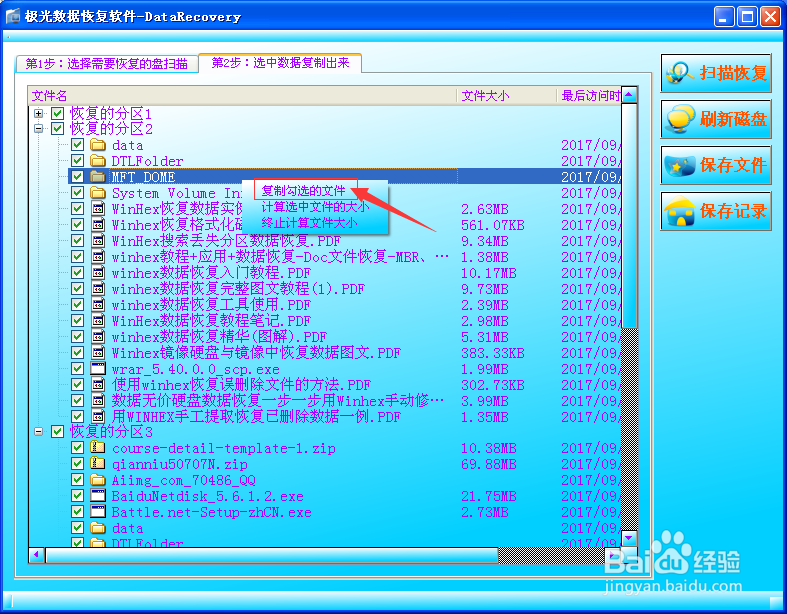Toggle checkbox for winhex数据恢复入门教程.PDF
This screenshot has width=787, height=614.
click(x=77, y=273)
